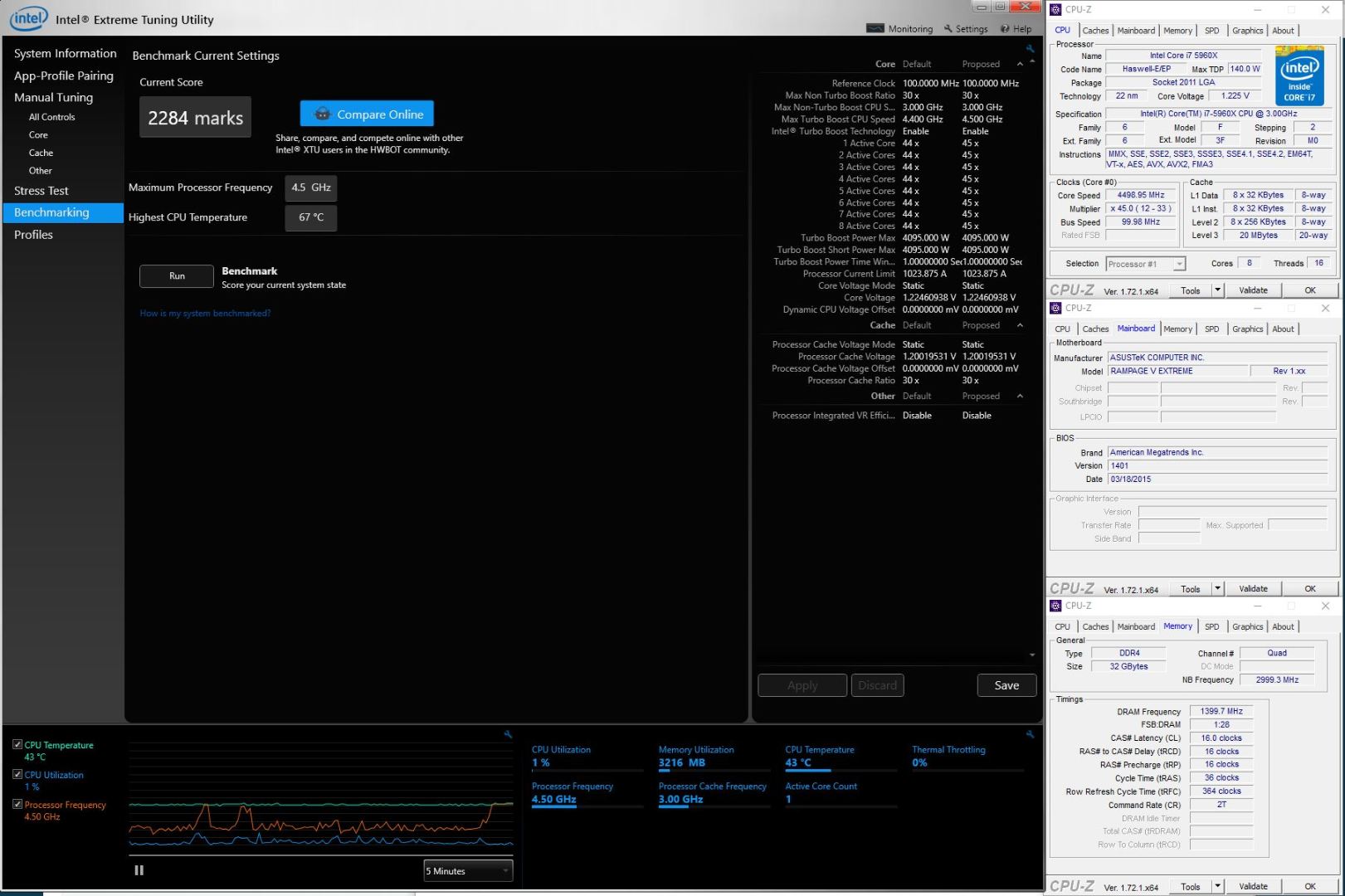
Task: Click wrench icon above Thermal Throttling monitor
Action: point(1030,734)
